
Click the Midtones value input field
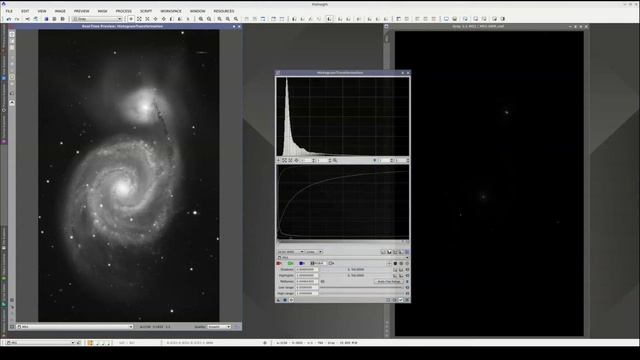(x=307, y=281)
